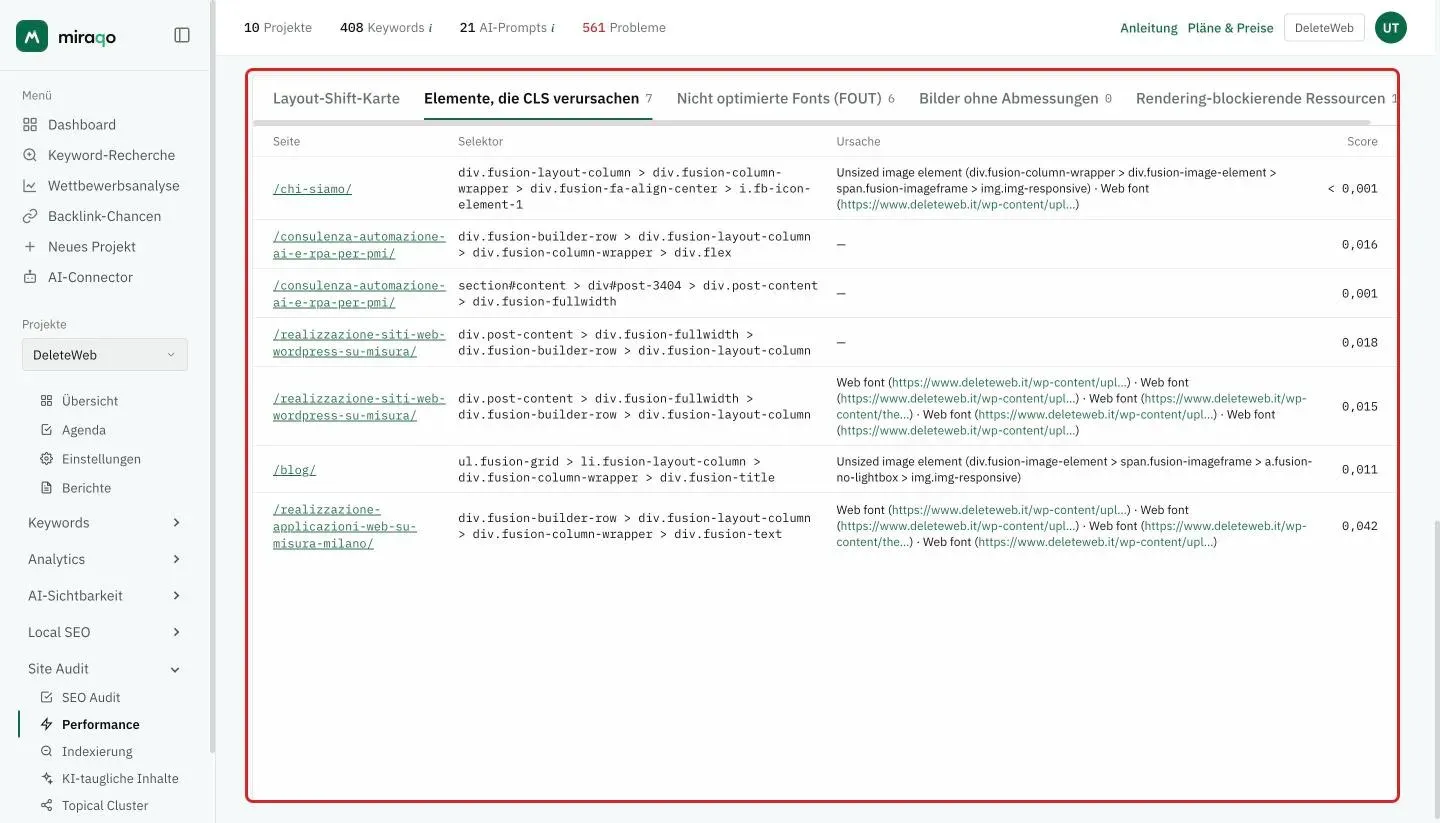Expand the Keywords sidebar section
1440x823 pixels.
click(x=105, y=523)
